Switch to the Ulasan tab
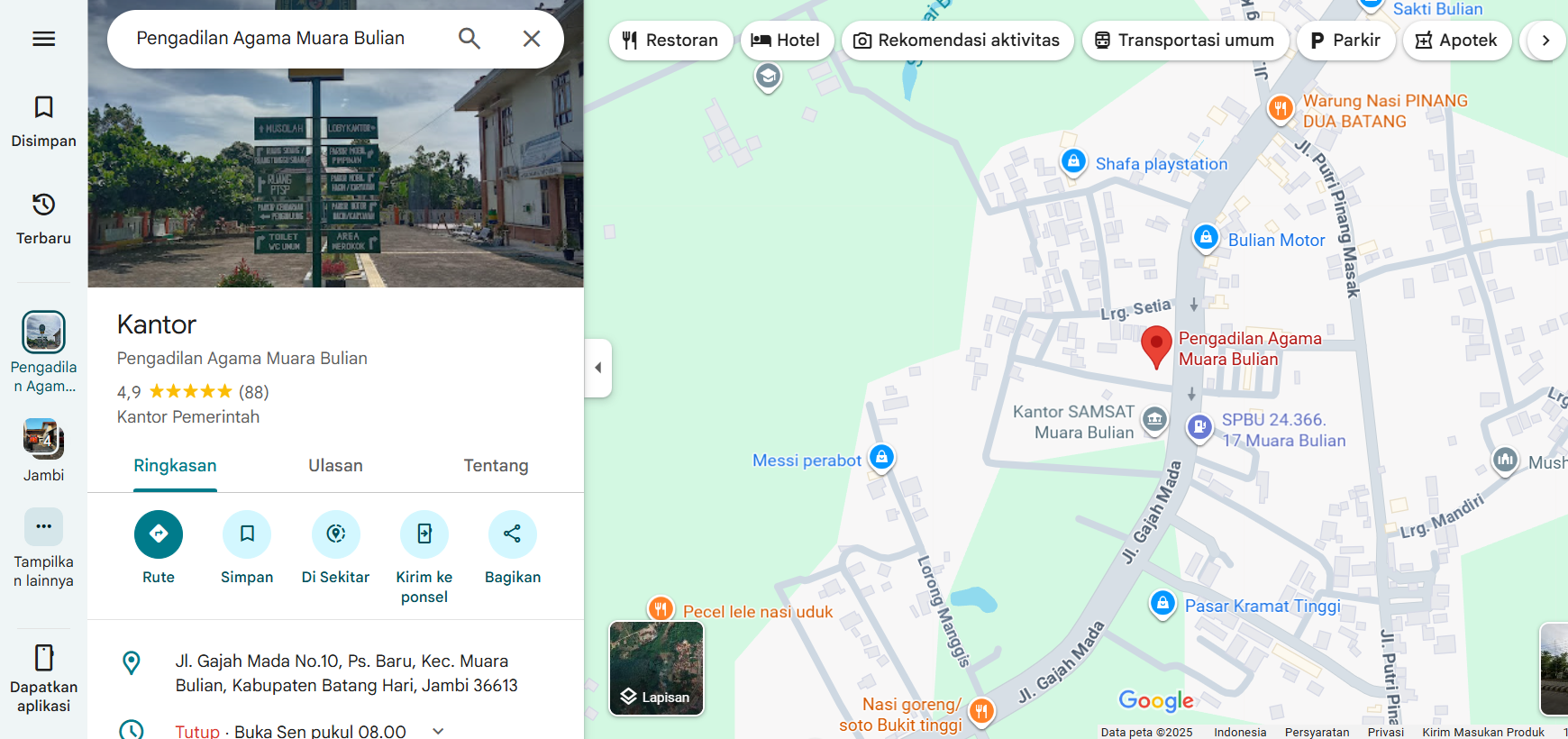 (x=335, y=466)
